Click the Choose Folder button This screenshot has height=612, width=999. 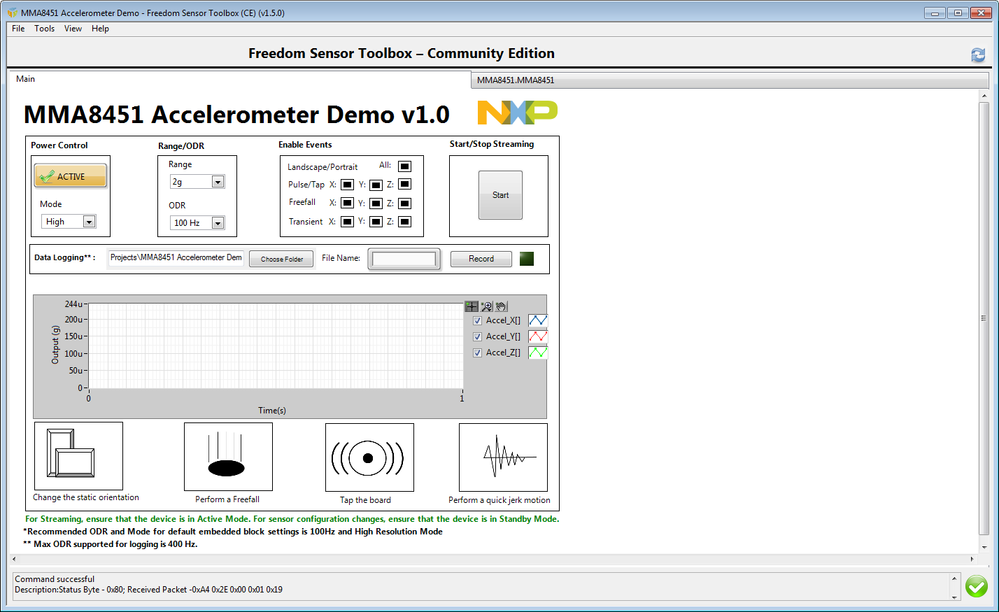tap(282, 259)
